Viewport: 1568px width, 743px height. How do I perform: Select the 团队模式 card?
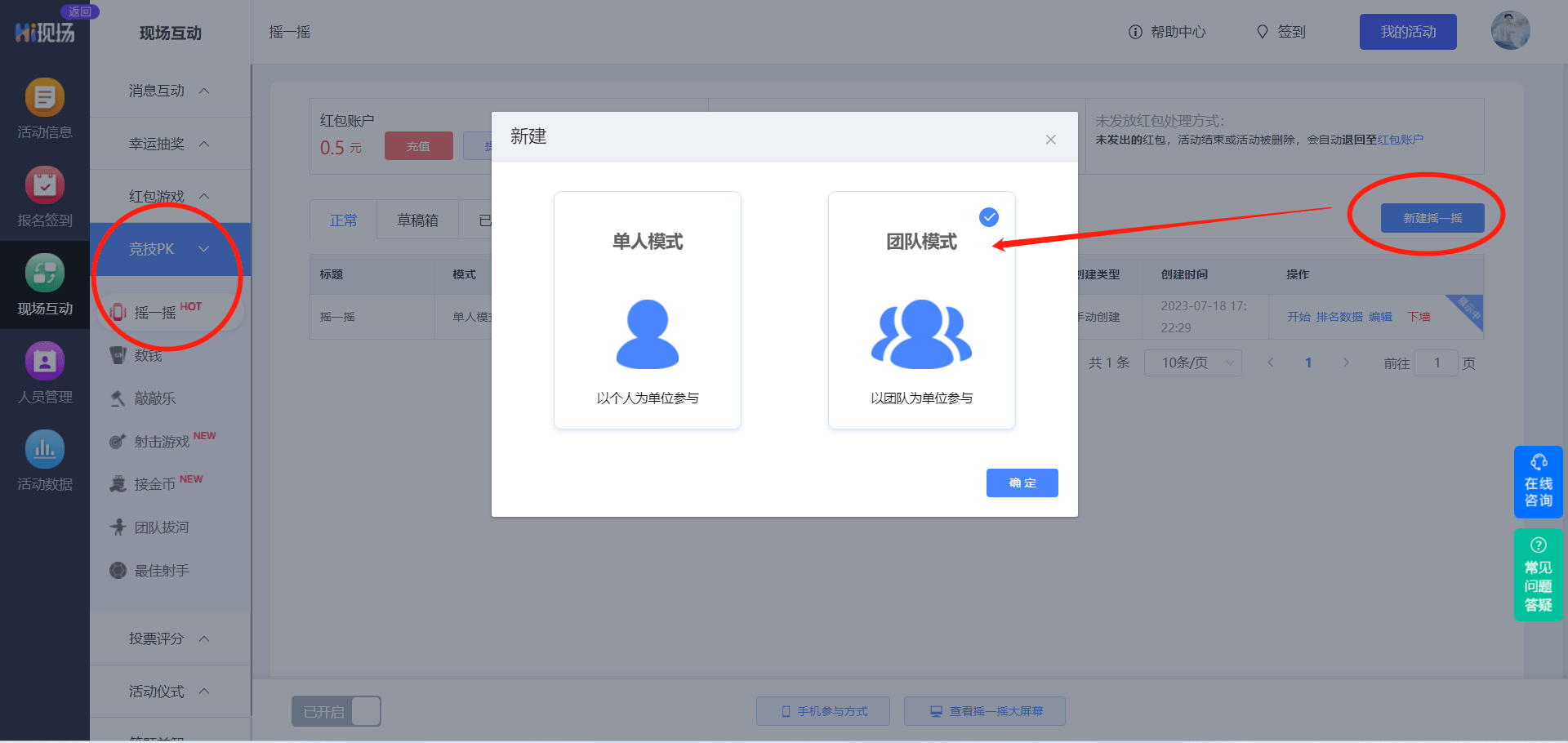pyautogui.click(x=922, y=310)
